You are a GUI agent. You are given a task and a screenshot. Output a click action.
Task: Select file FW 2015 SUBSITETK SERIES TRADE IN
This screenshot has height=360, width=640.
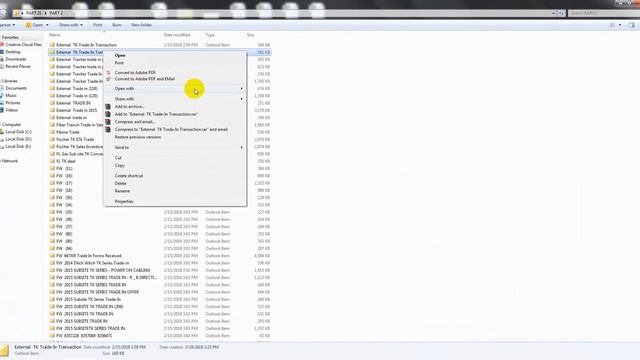coord(91,329)
